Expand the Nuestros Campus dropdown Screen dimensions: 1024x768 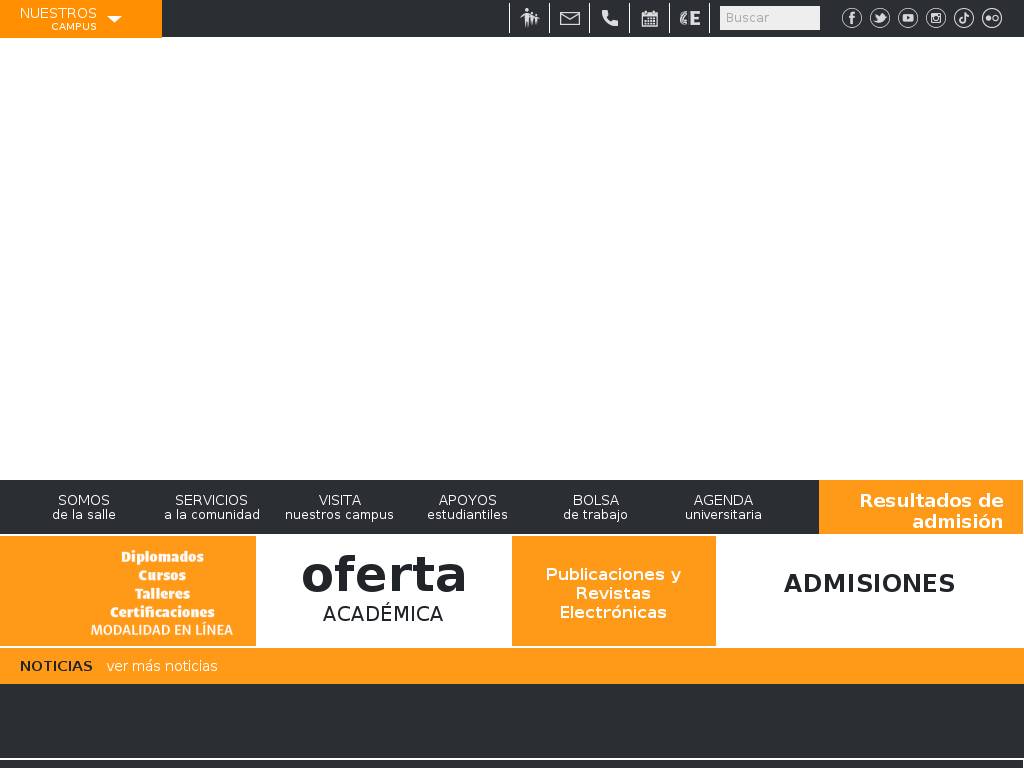80,18
